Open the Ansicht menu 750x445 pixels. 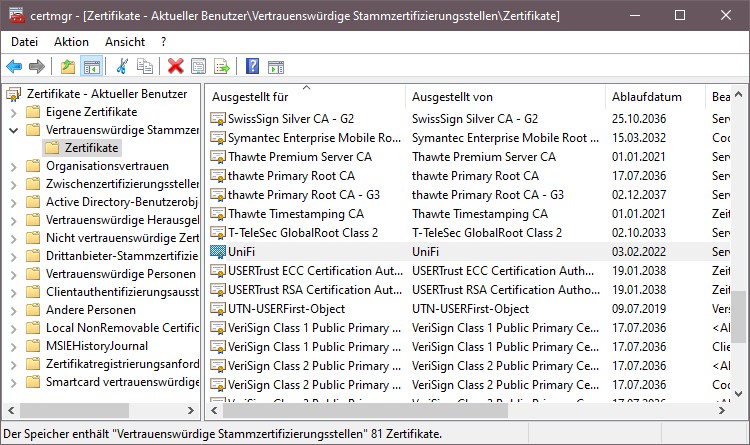pos(125,42)
